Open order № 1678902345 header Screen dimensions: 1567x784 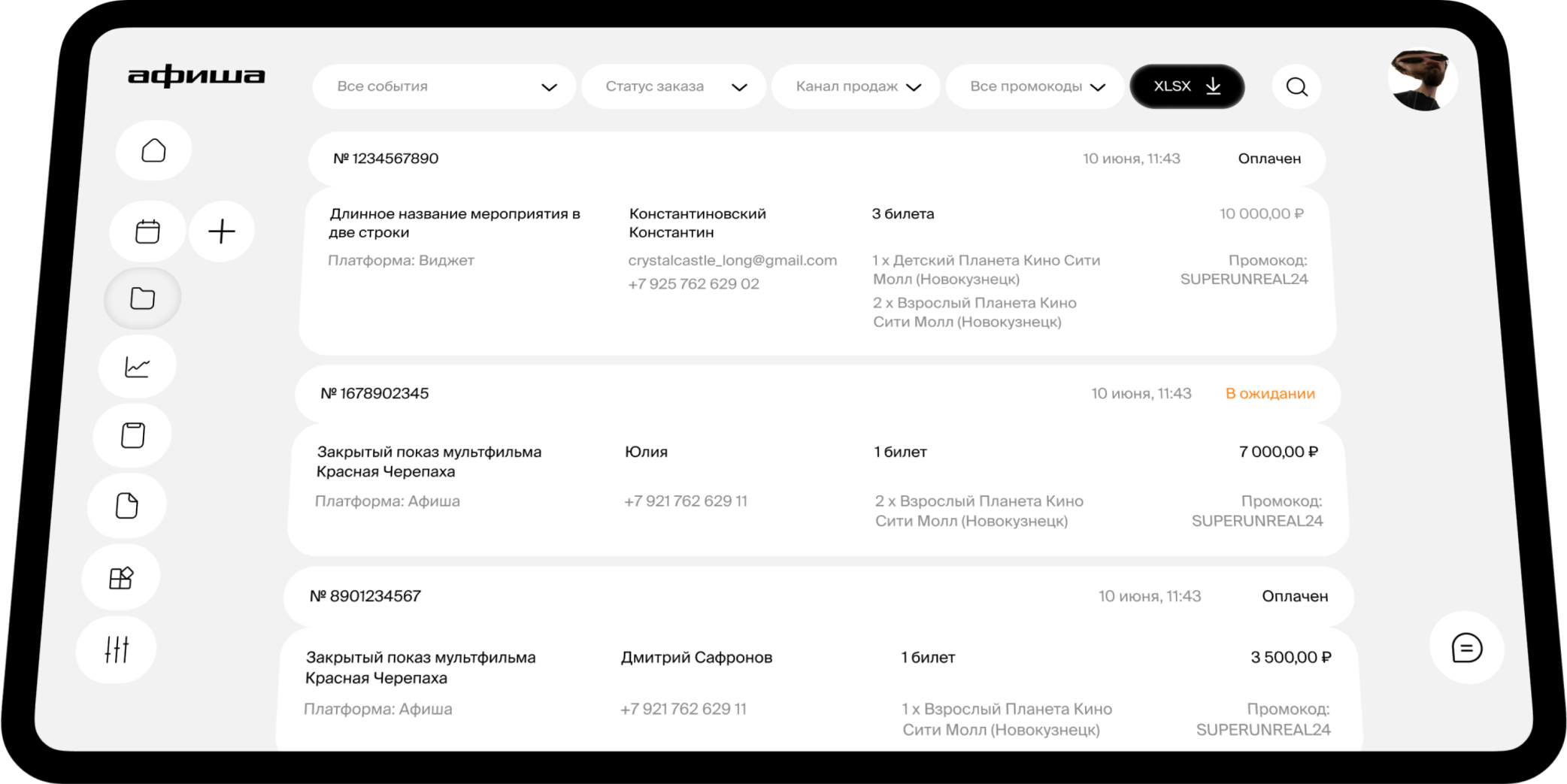tap(374, 394)
